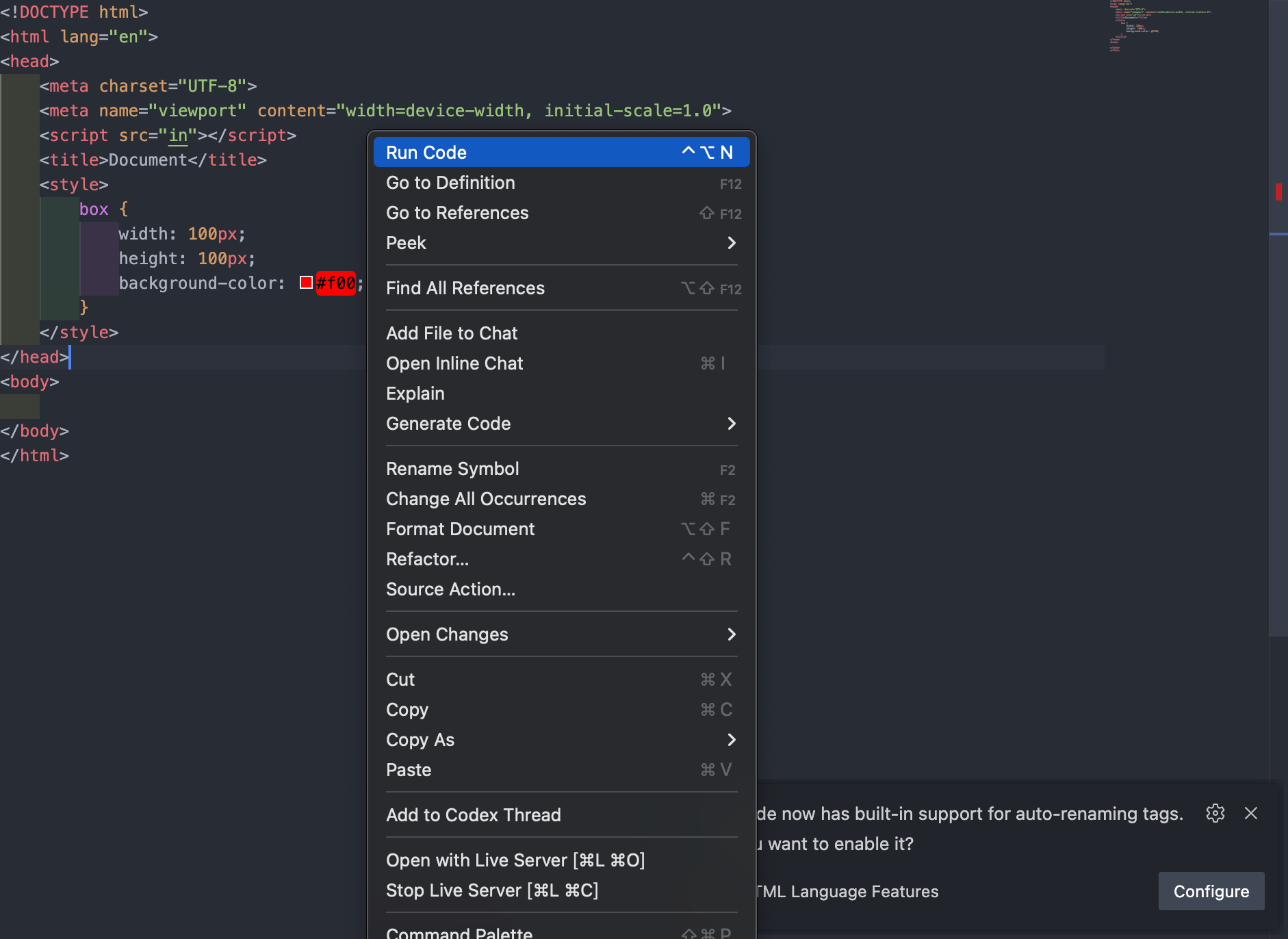
Task: Open Inline Chat from menu
Action: pyautogui.click(x=561, y=363)
